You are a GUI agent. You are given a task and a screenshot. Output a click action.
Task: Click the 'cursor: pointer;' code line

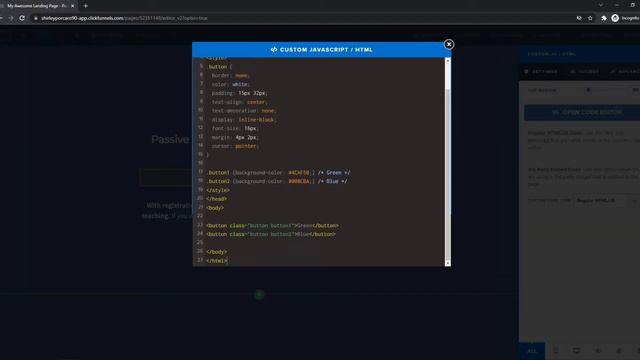[235, 146]
